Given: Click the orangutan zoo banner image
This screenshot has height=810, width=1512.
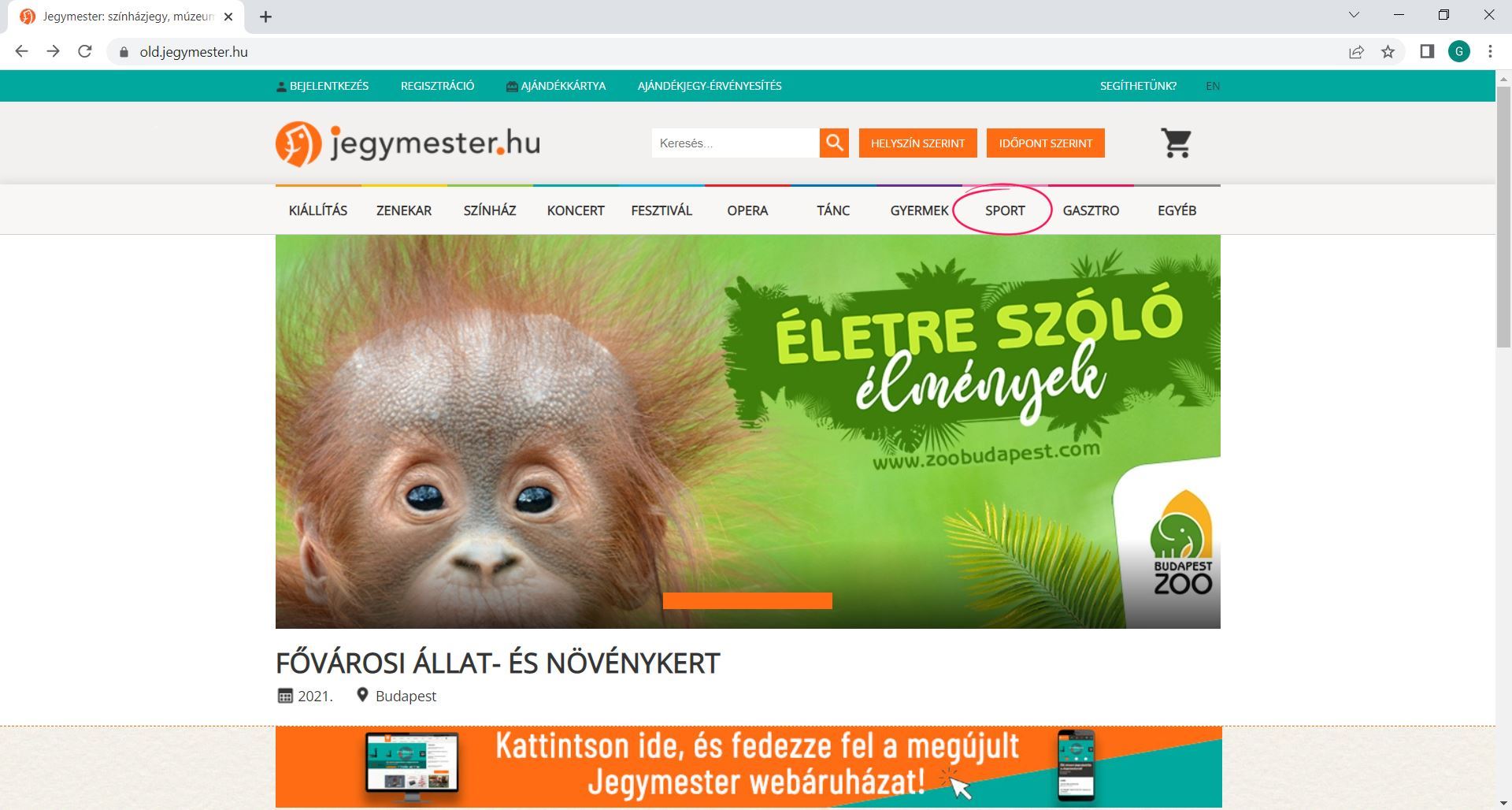Looking at the screenshot, I should [748, 432].
